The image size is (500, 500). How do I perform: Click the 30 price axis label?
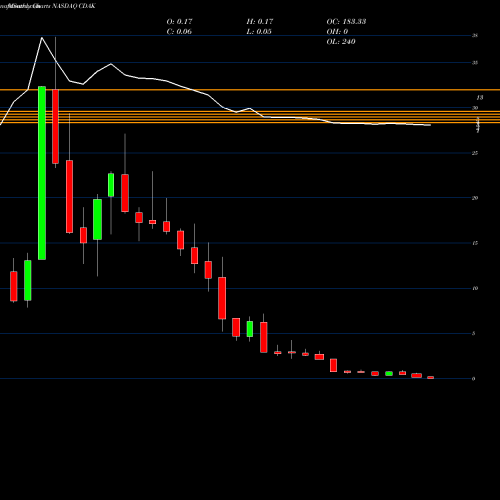point(475,108)
